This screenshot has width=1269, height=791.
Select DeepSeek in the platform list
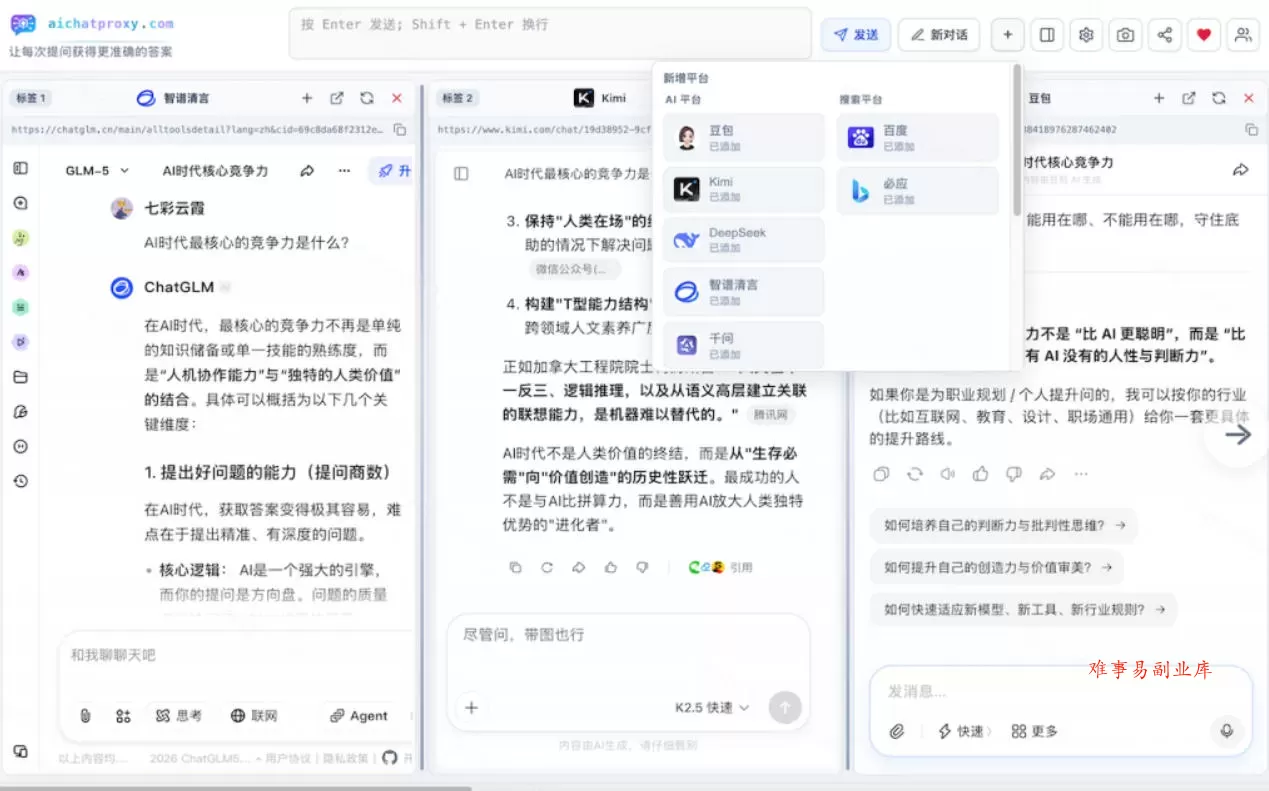(744, 240)
